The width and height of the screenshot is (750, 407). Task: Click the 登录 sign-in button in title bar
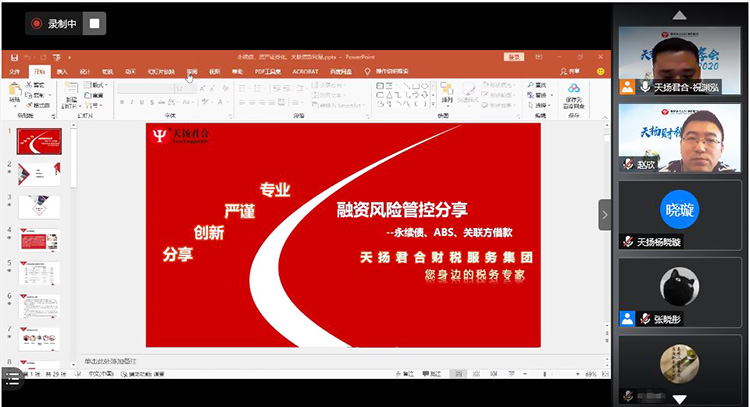[x=513, y=58]
